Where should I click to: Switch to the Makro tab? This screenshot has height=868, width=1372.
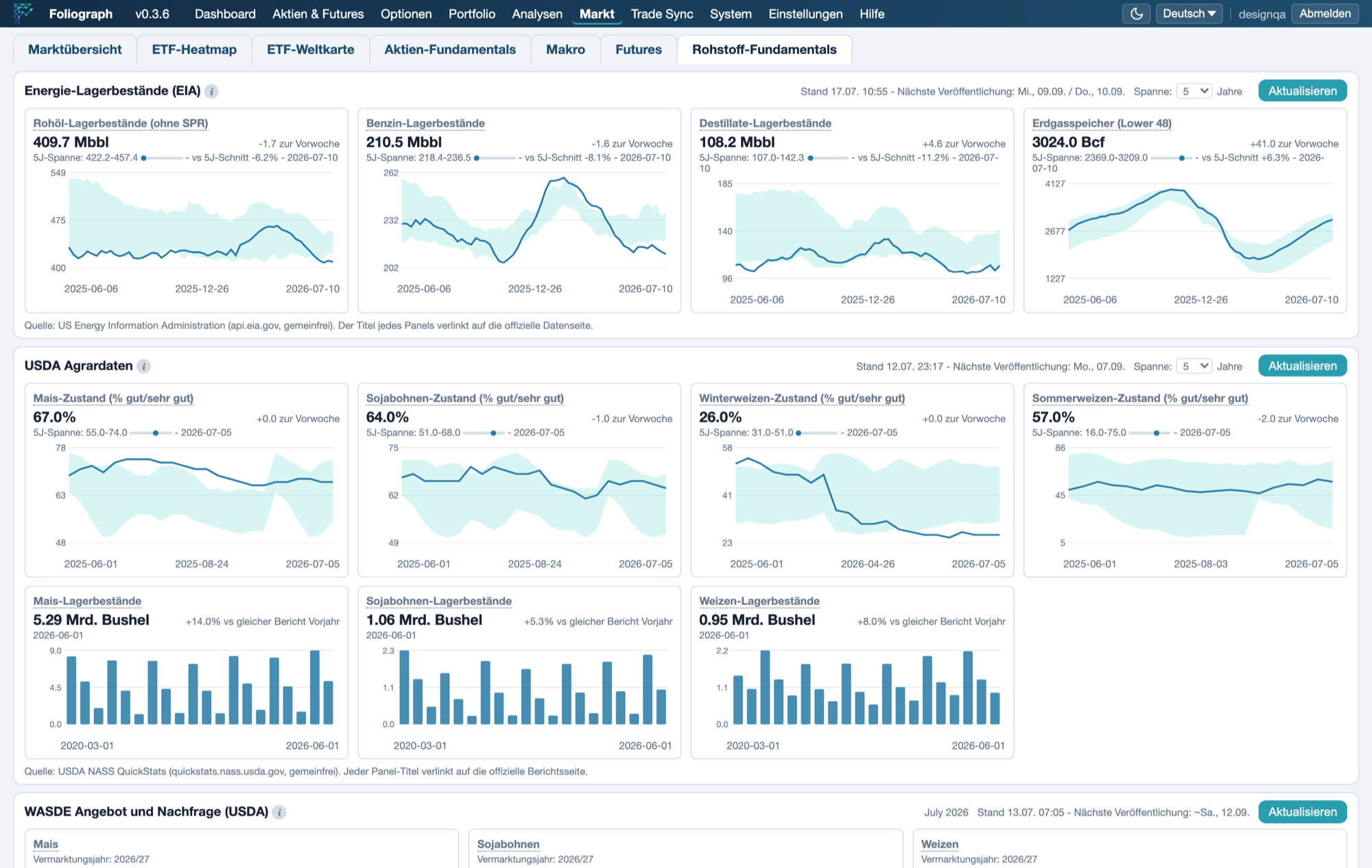click(x=566, y=49)
